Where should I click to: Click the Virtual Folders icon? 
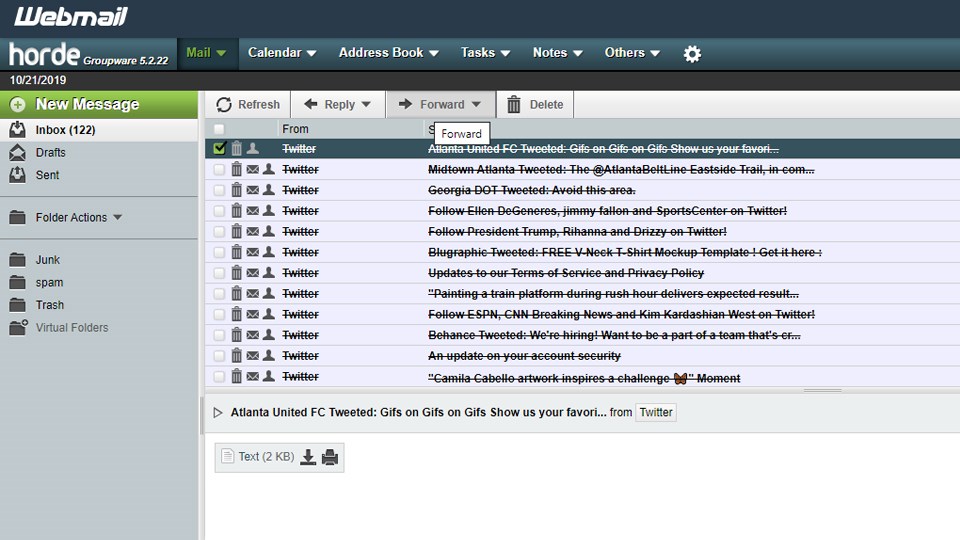click(x=17, y=327)
